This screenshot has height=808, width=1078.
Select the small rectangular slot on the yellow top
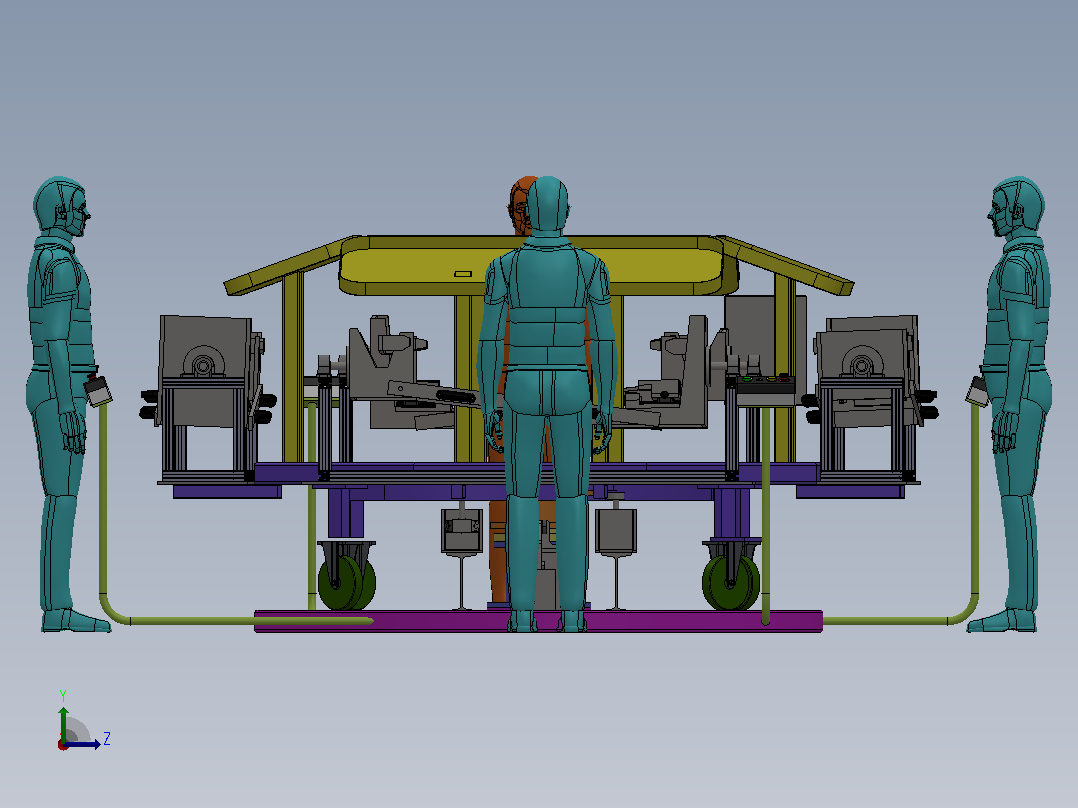tap(463, 274)
